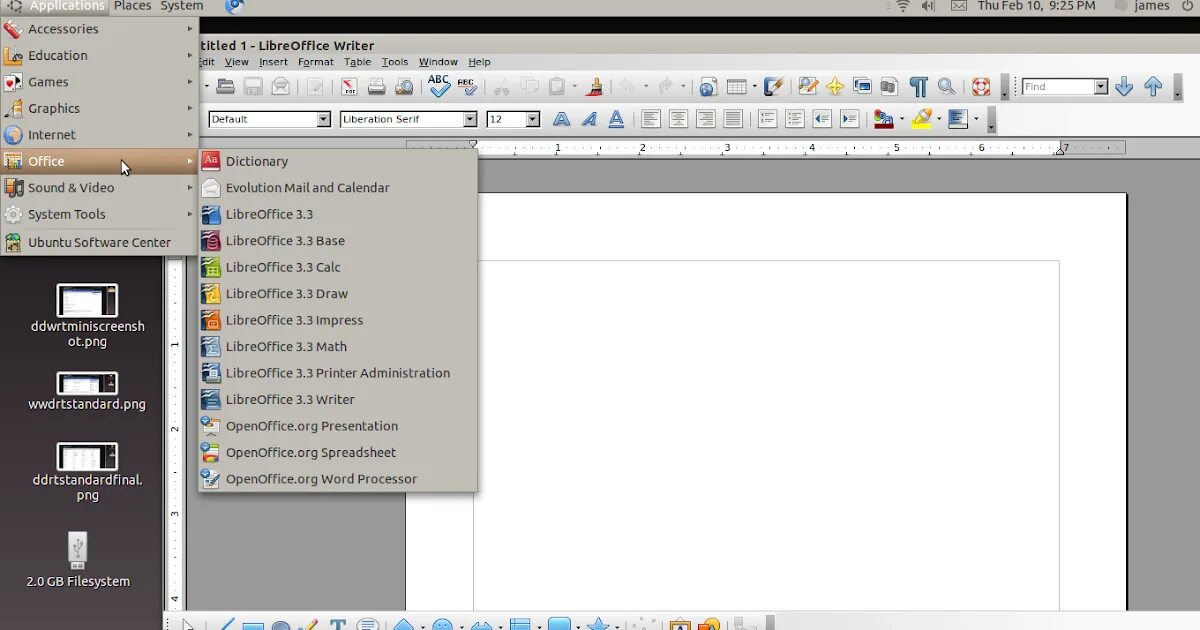Image resolution: width=1200 pixels, height=630 pixels.
Task: Open the Find field dropdown arrow
Action: click(1101, 87)
